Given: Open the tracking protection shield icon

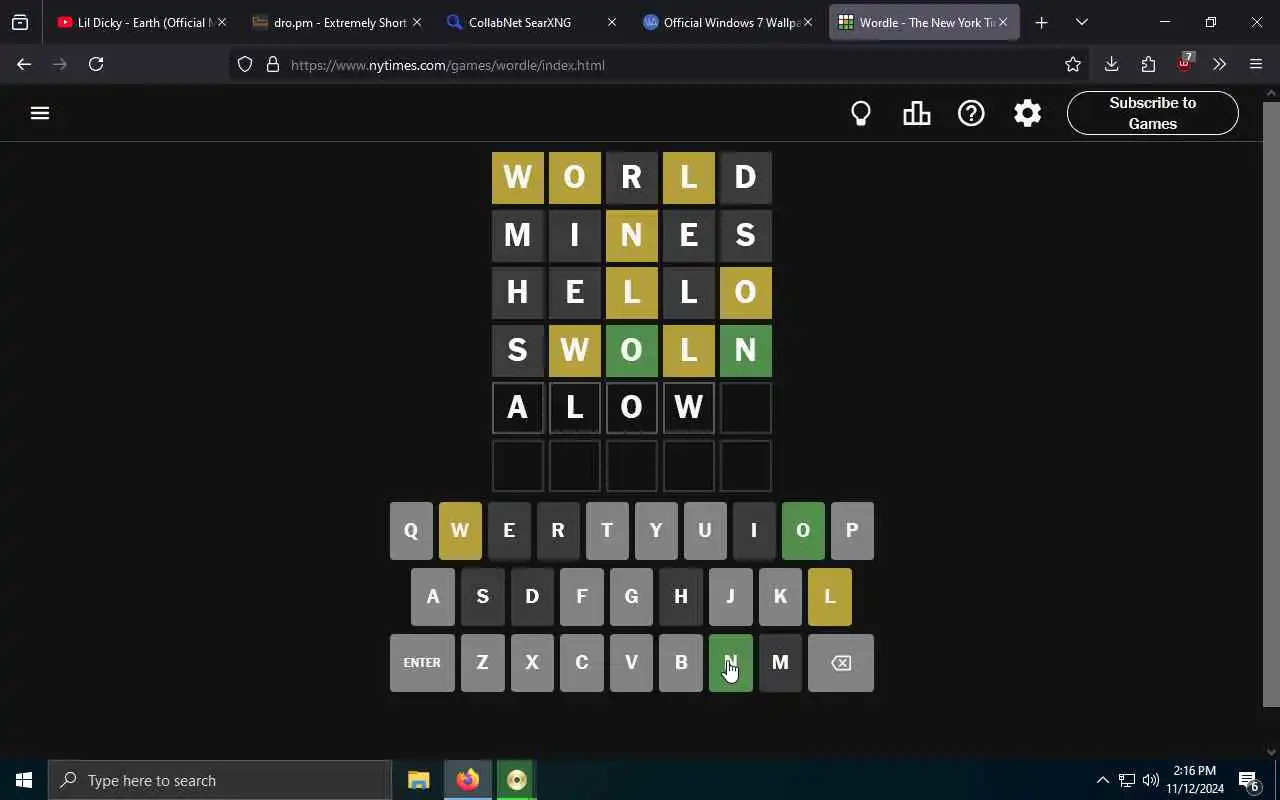Looking at the screenshot, I should click(245, 65).
